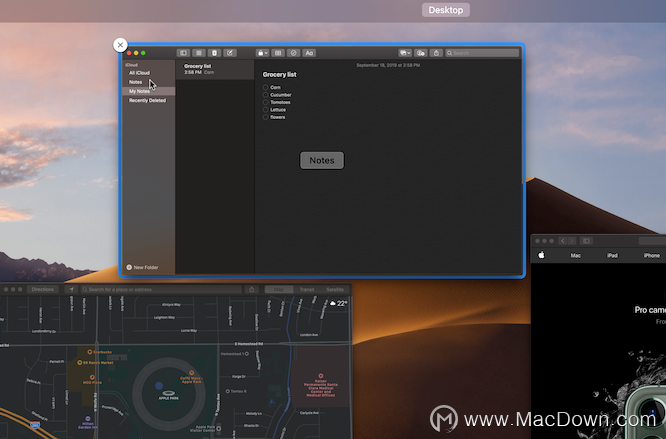Click Kaiser Permanente medical center pin
The width and height of the screenshot is (666, 439).
(x=321, y=376)
